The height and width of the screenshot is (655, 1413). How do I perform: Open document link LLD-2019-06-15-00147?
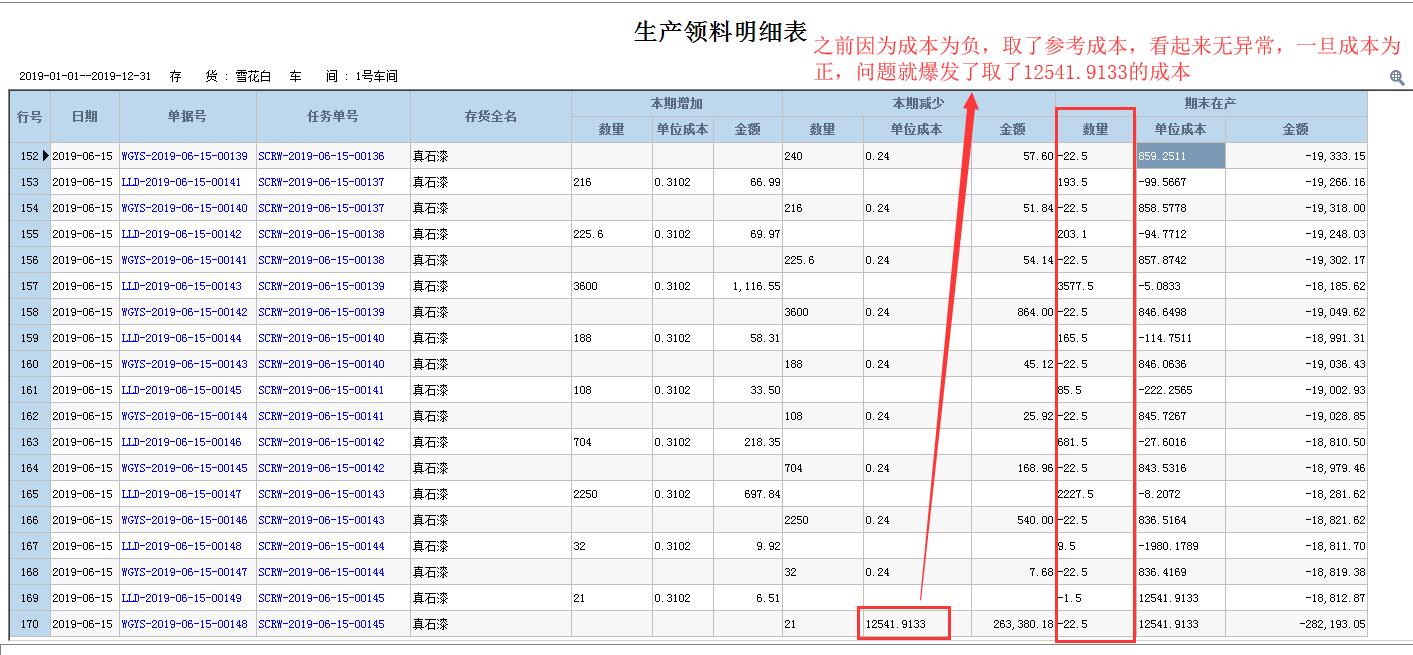click(180, 493)
